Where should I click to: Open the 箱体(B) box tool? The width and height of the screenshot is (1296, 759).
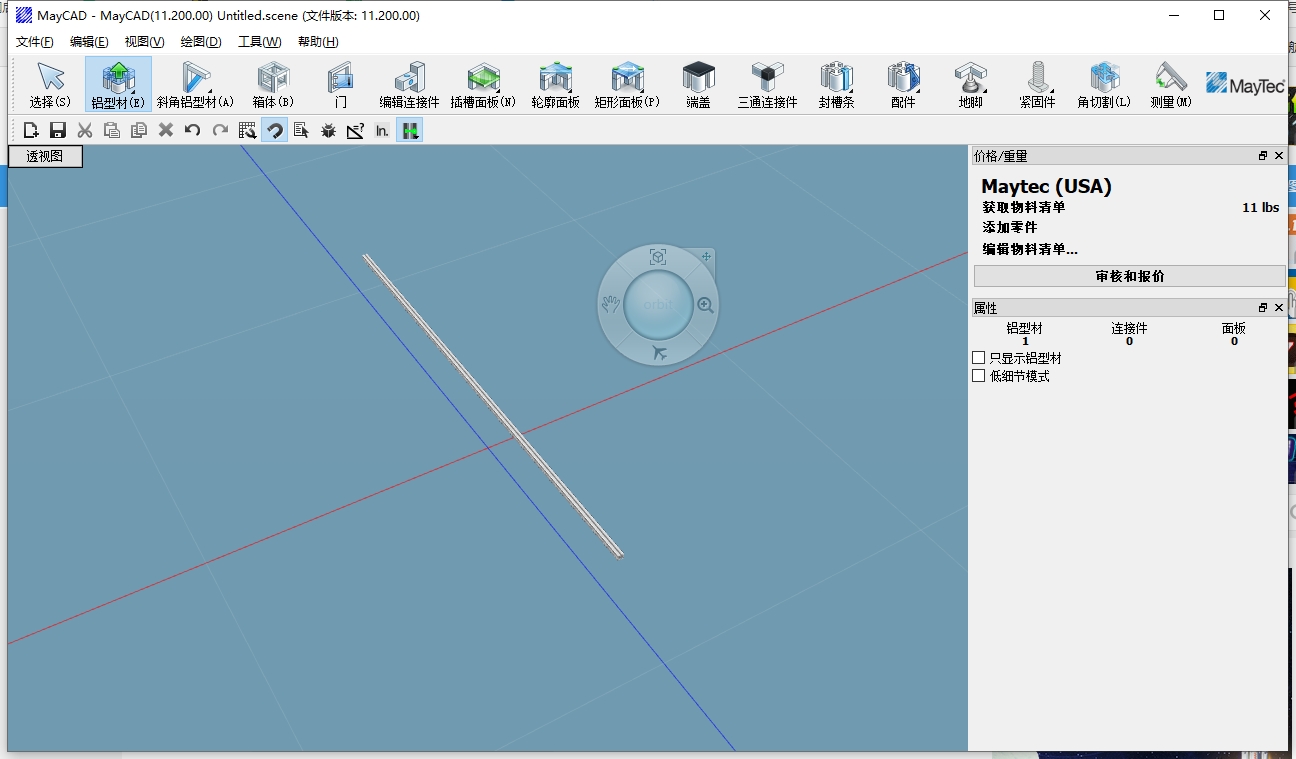point(272,83)
